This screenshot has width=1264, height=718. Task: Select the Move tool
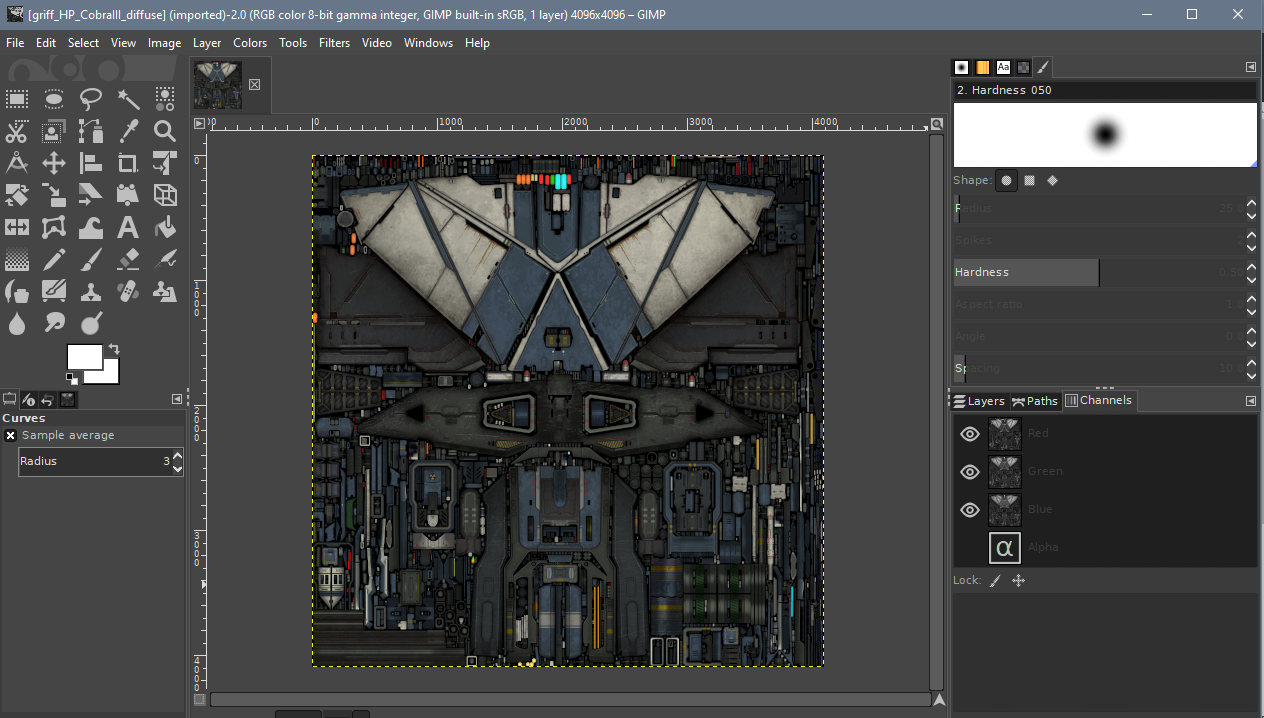(x=54, y=163)
